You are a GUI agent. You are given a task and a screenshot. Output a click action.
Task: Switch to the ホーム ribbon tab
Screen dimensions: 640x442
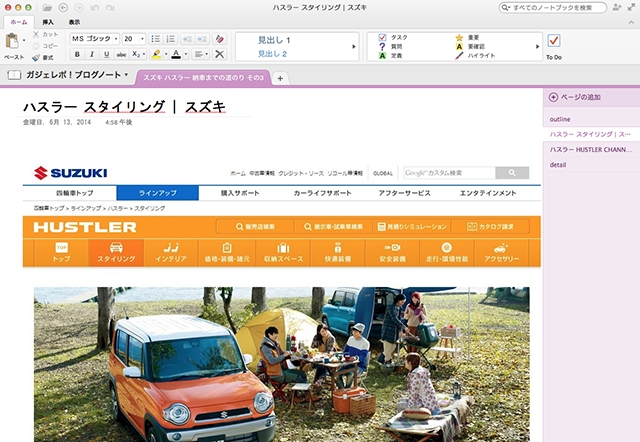pos(19,22)
